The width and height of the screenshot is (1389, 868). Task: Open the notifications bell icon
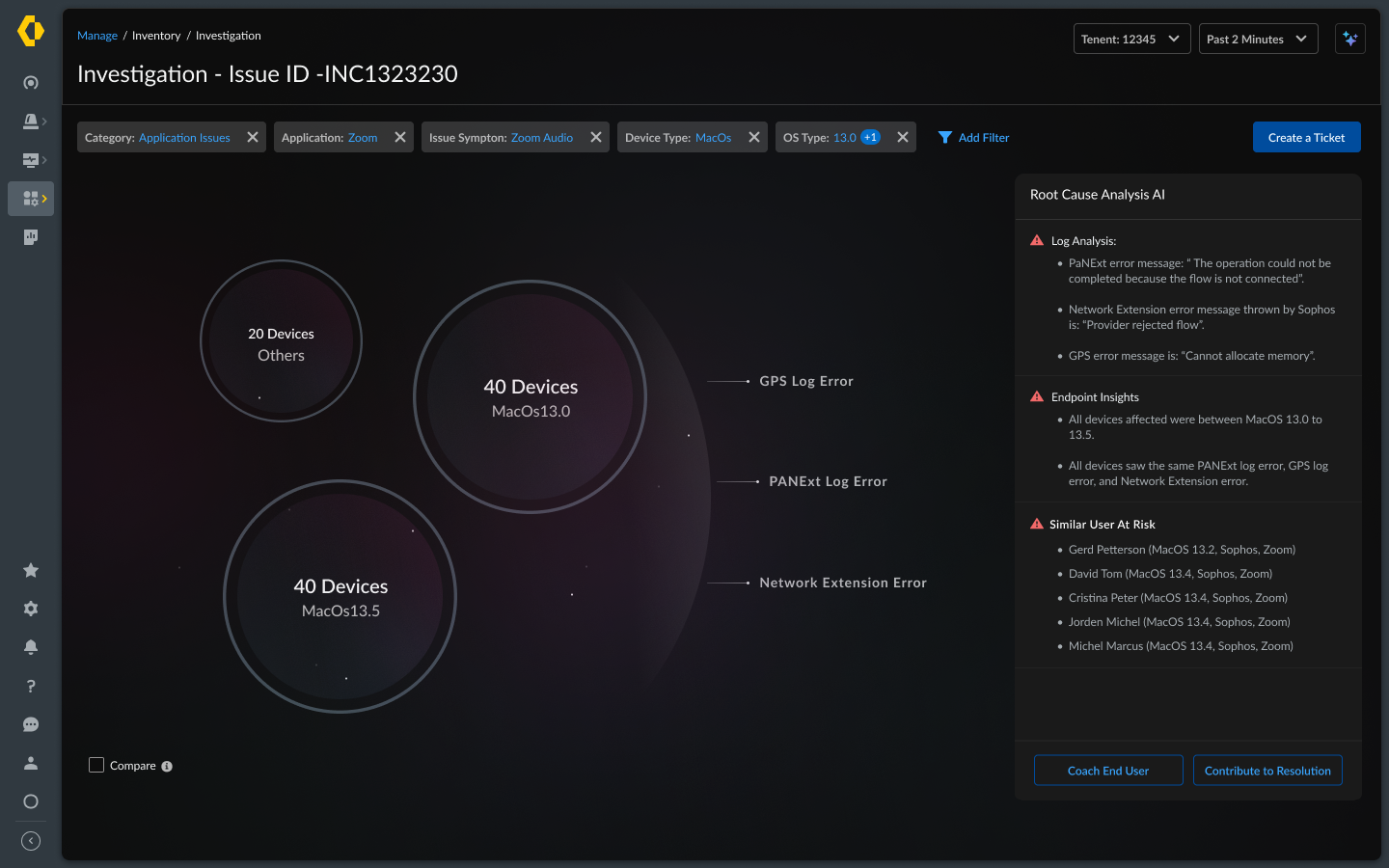[31, 647]
